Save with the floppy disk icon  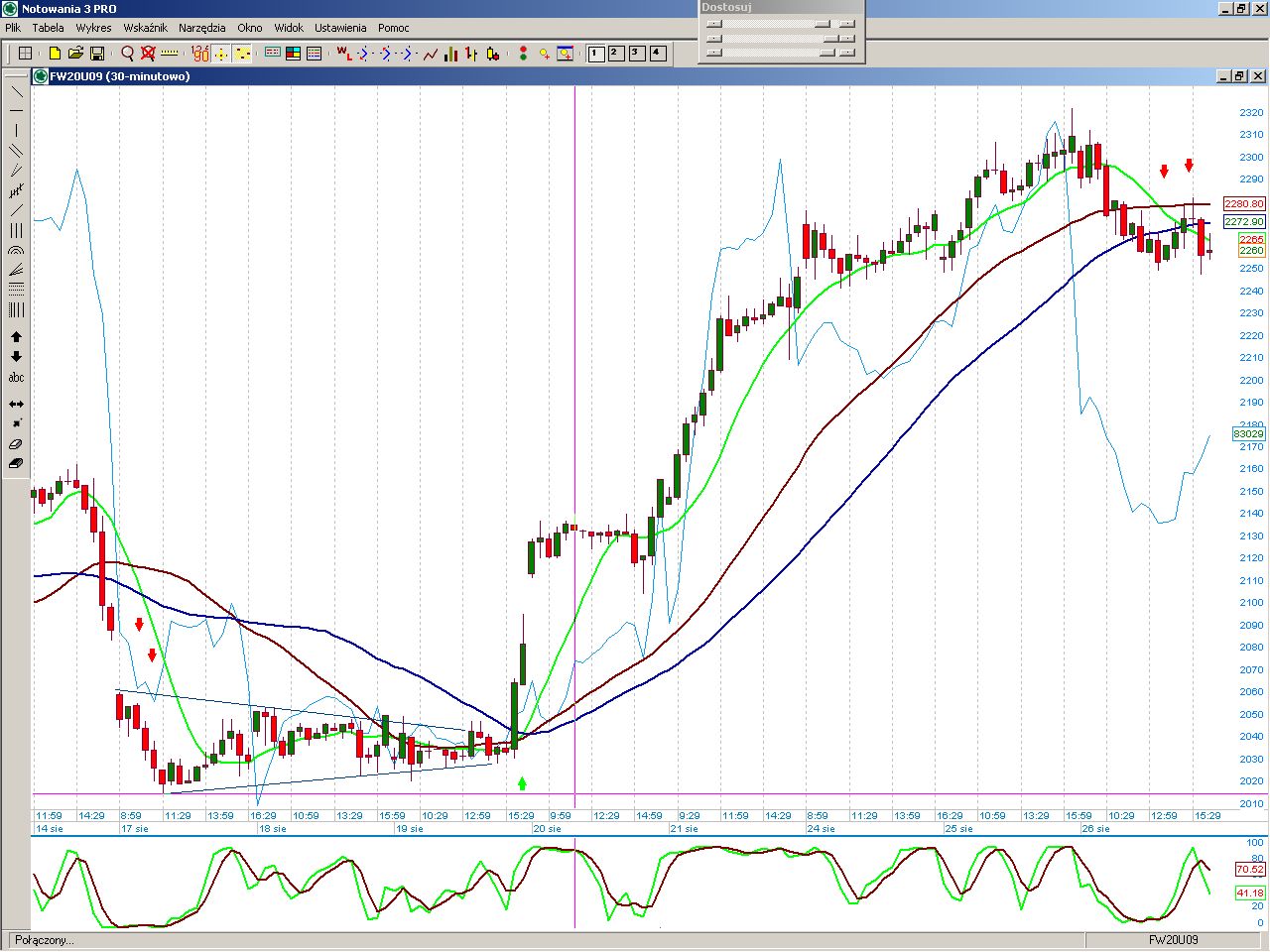click(x=97, y=54)
